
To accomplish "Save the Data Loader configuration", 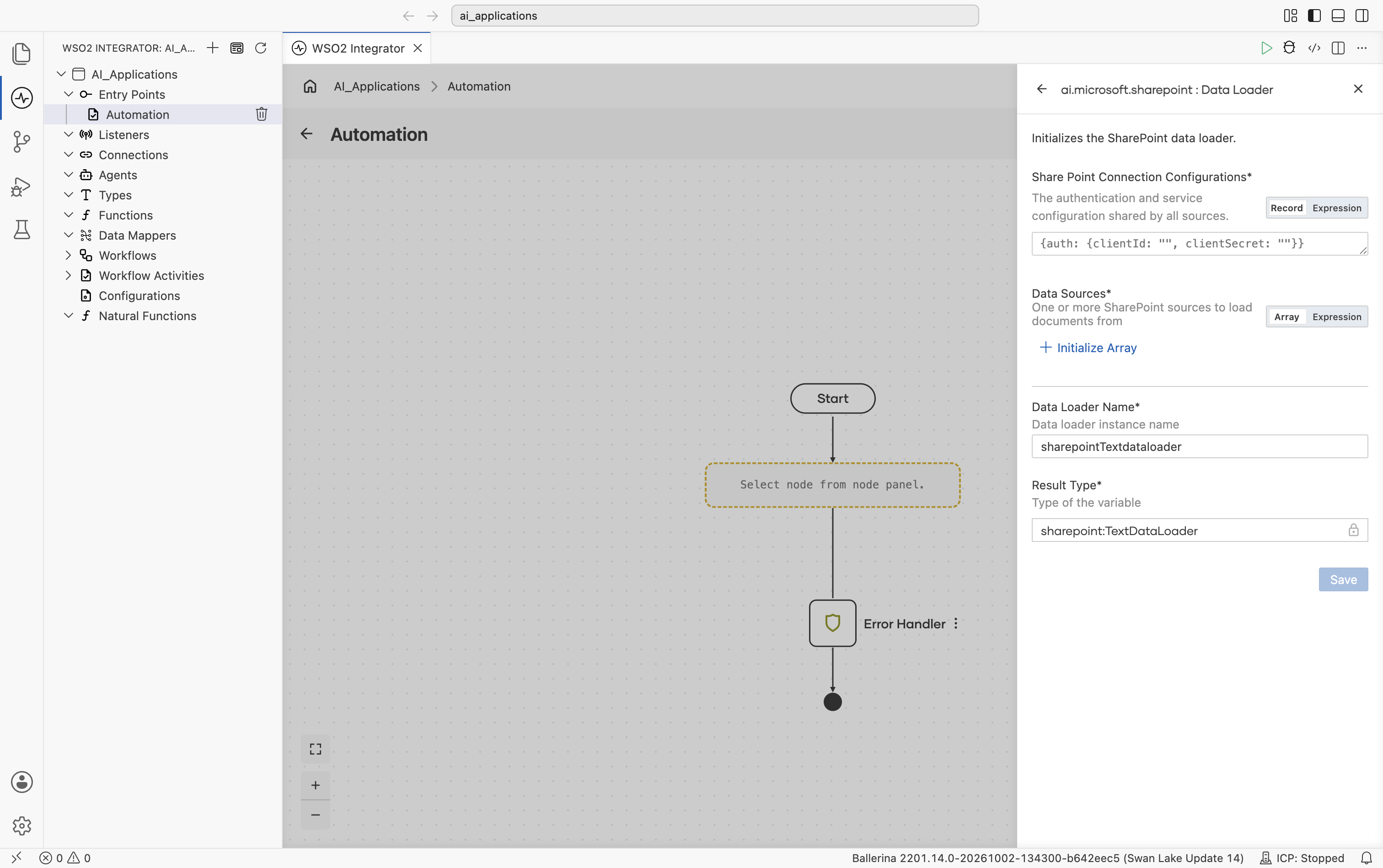I will pyautogui.click(x=1343, y=580).
